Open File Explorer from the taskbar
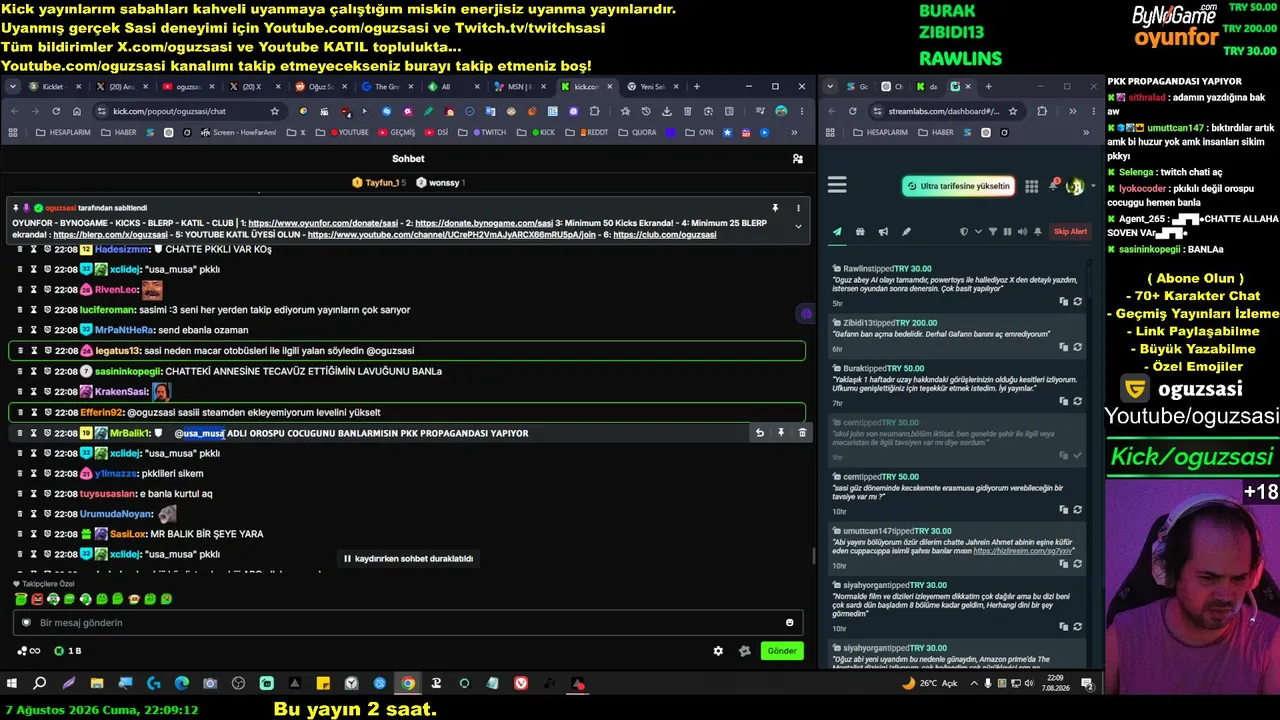The width and height of the screenshot is (1280, 720). [97, 684]
